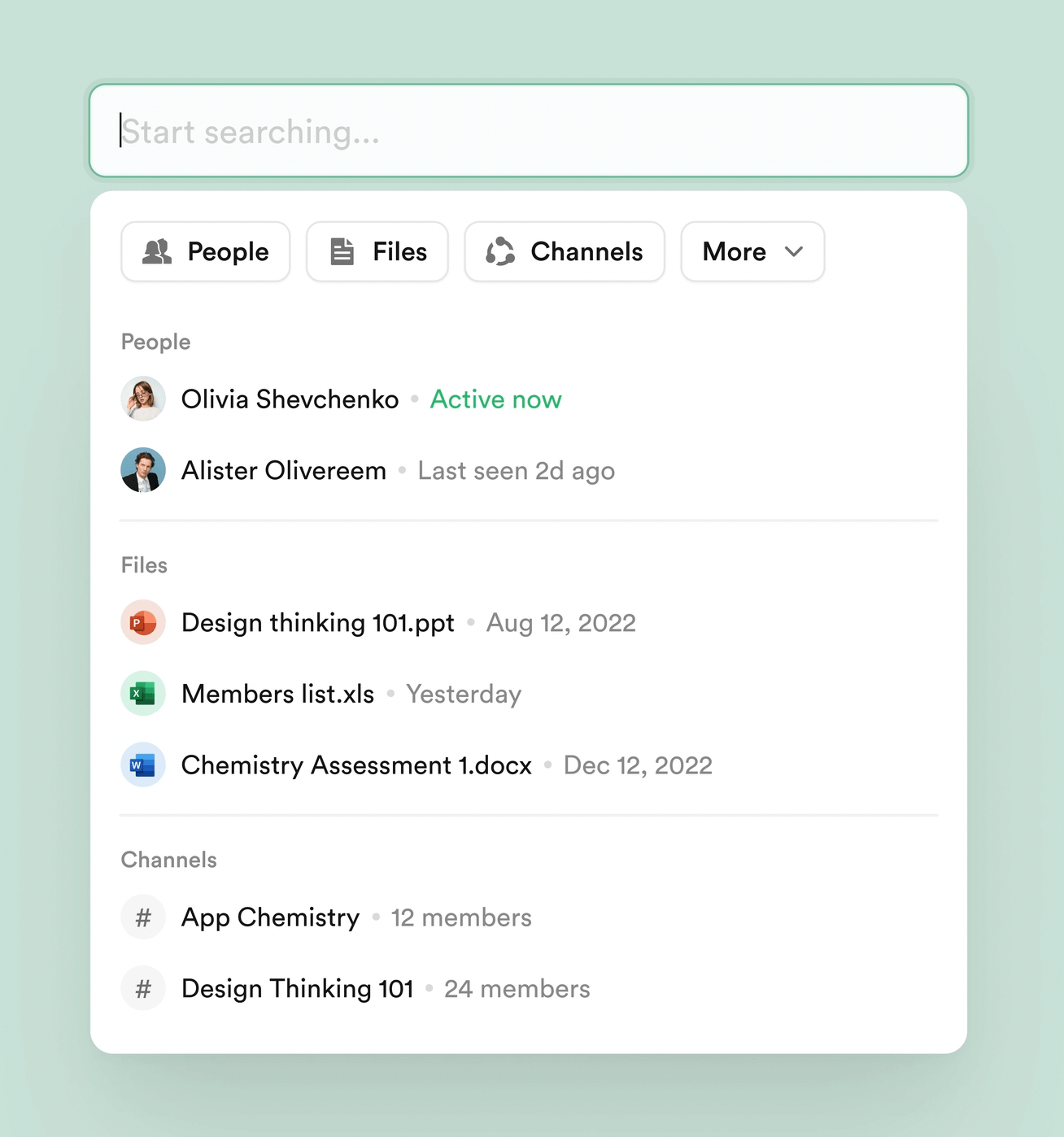The width and height of the screenshot is (1064, 1137).
Task: Select the People filter button
Action: pyautogui.click(x=205, y=252)
